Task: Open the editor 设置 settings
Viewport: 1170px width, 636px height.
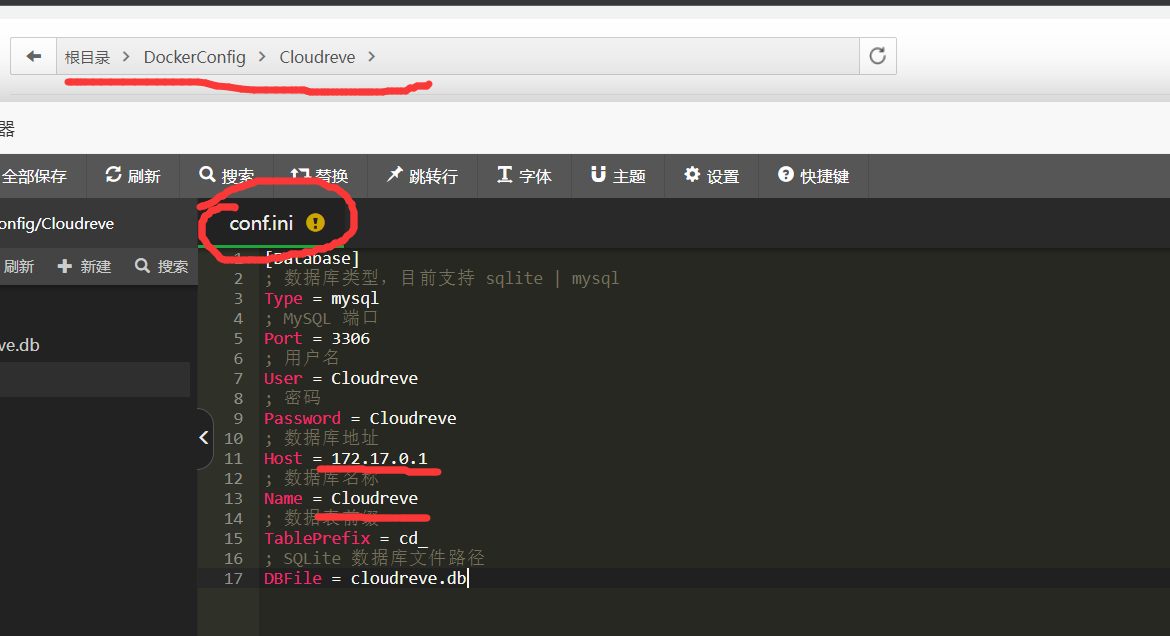Action: 711,176
